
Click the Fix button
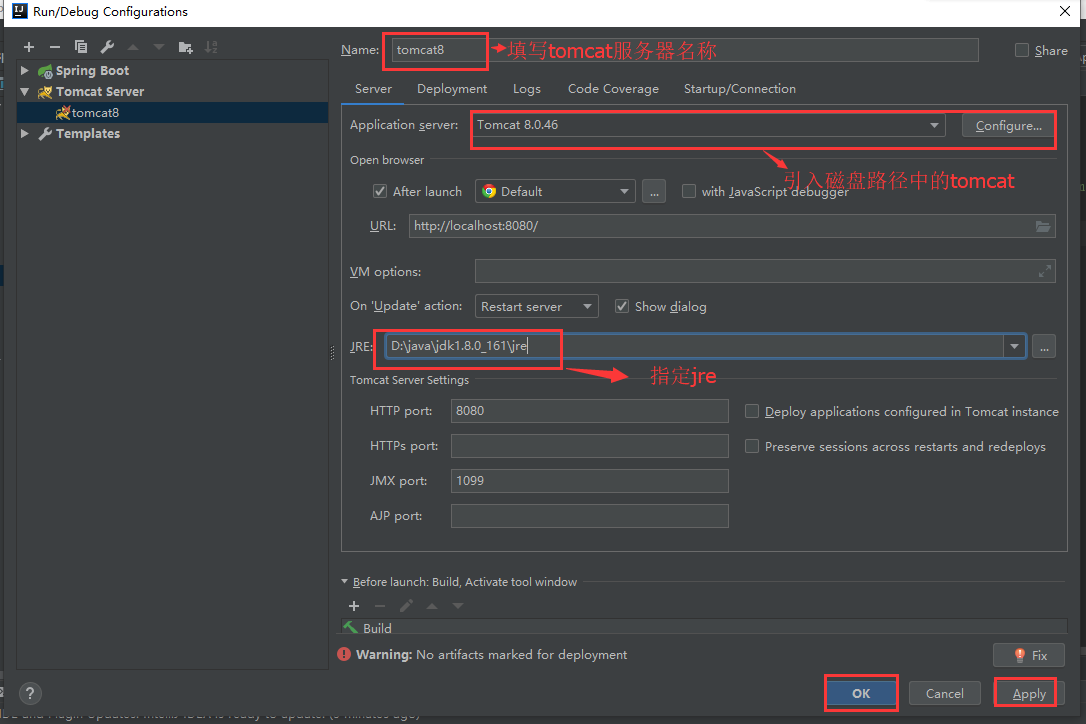tap(1029, 655)
